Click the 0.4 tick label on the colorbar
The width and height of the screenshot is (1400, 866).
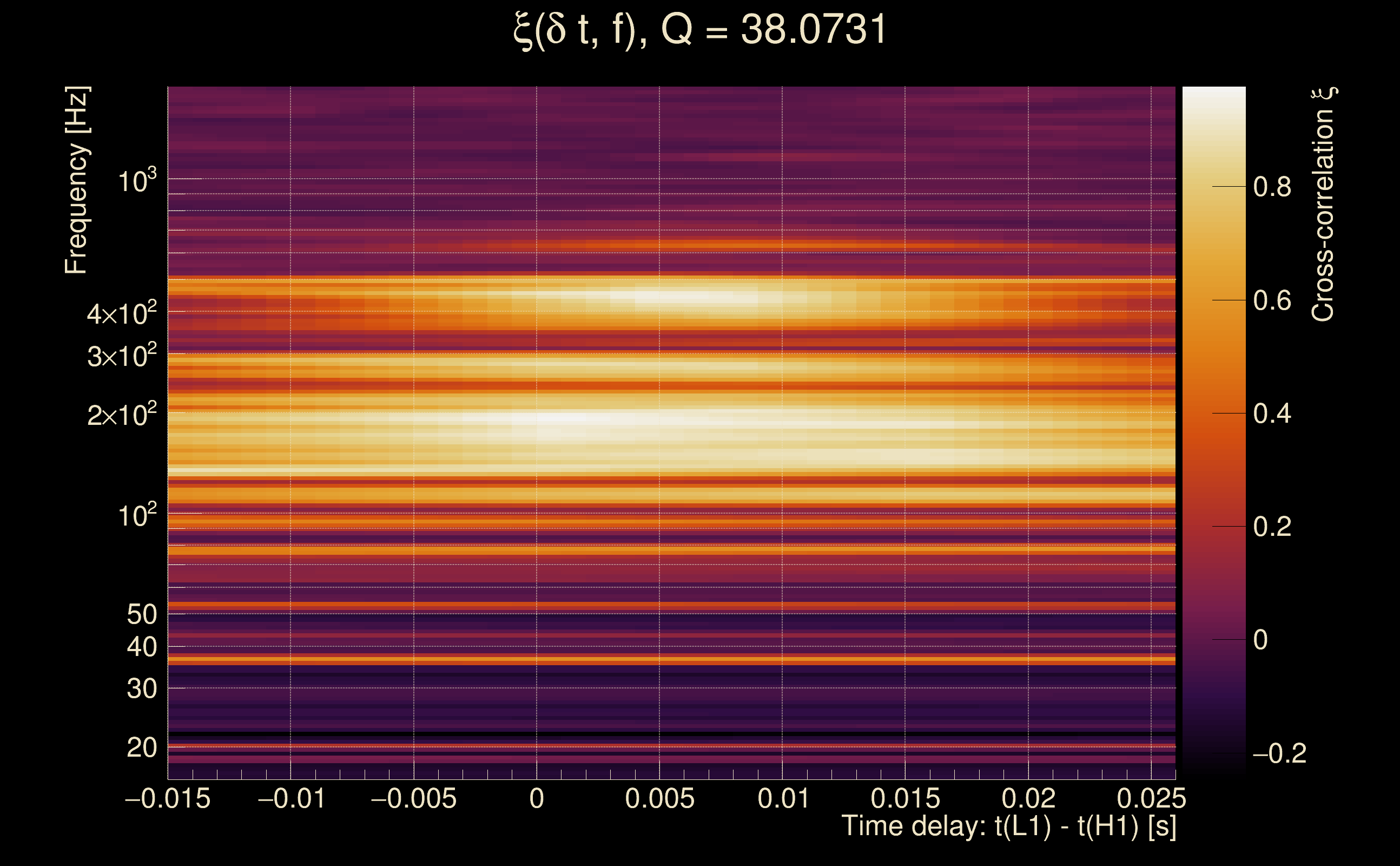click(x=1272, y=414)
